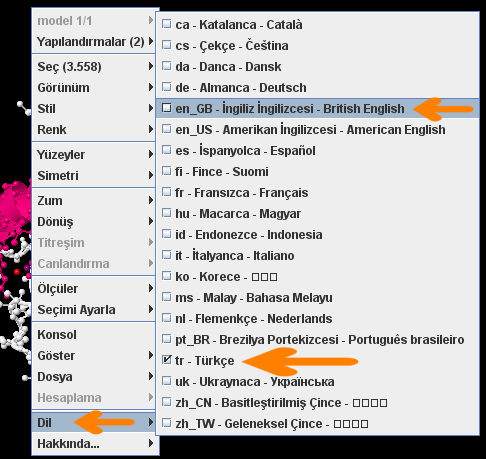The height and width of the screenshot is (459, 486).
Task: Tick the de - Almanca - Deutsch checkbox
Action: [166, 87]
